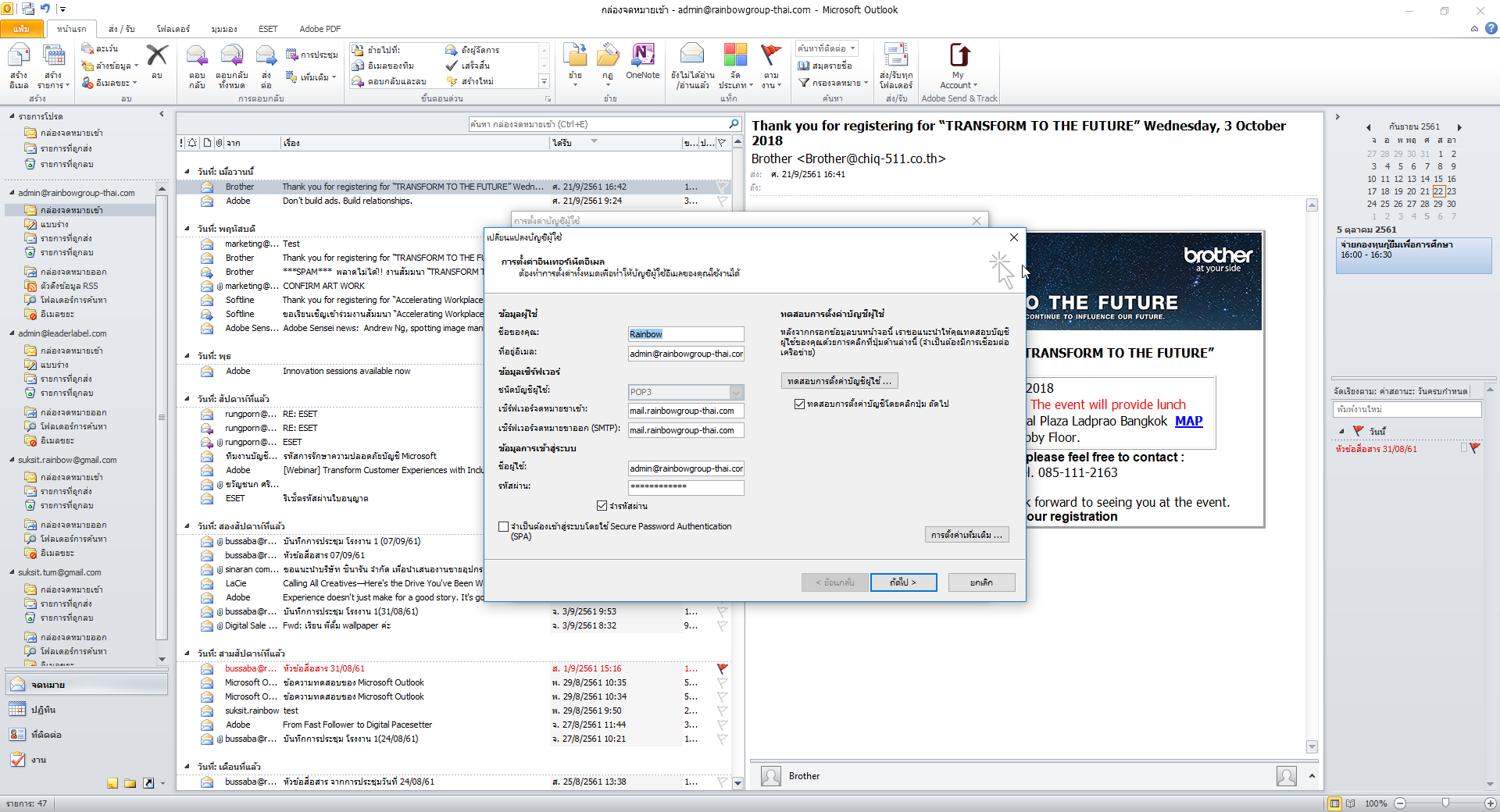Click Send/Receive All Folders (ส่ง/รับทุกโฟลเดอร์) icon
This screenshot has width=1500, height=812.
pos(896,66)
